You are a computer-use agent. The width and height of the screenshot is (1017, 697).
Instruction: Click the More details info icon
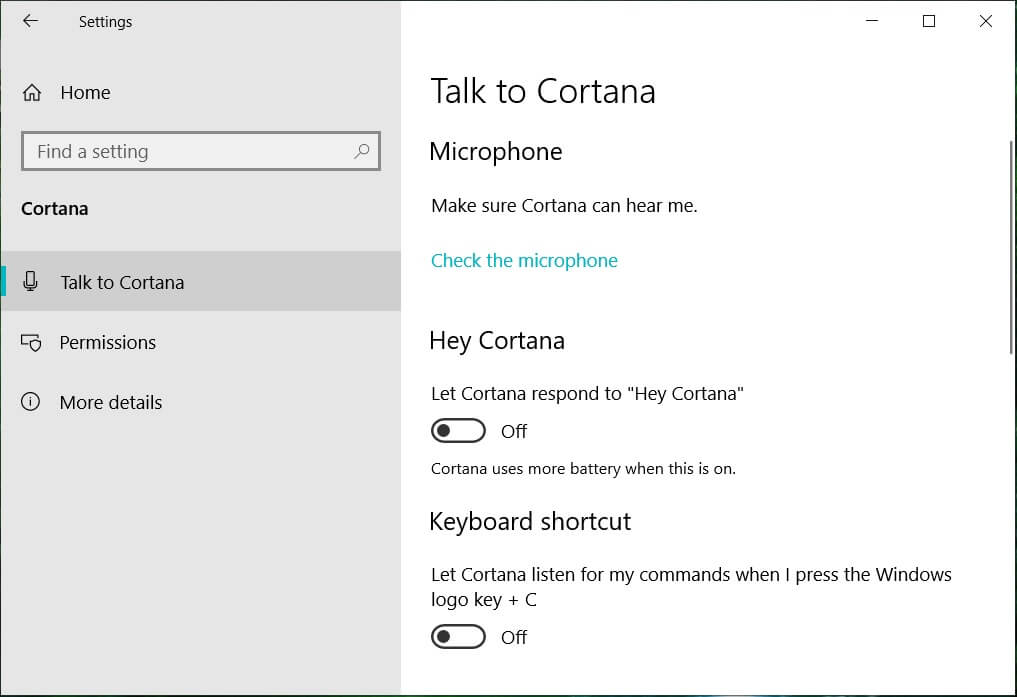pos(31,402)
